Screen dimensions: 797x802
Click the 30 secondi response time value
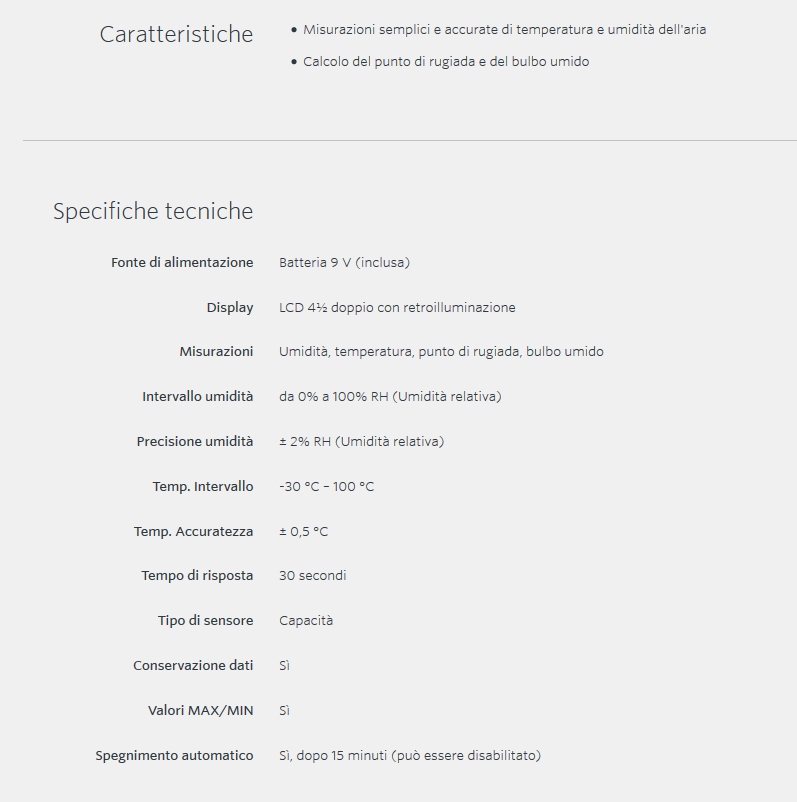pos(312,576)
